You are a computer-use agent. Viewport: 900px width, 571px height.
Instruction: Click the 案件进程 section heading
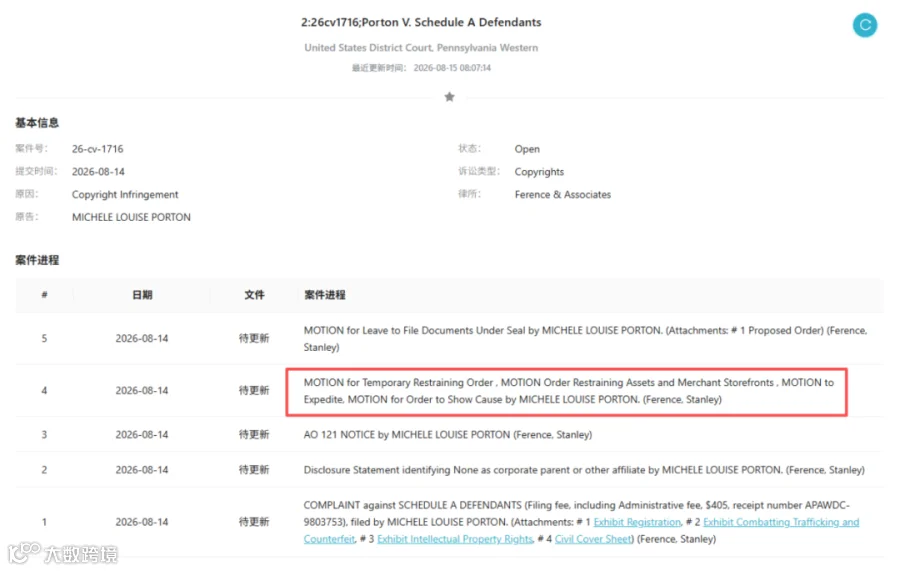pos(37,261)
